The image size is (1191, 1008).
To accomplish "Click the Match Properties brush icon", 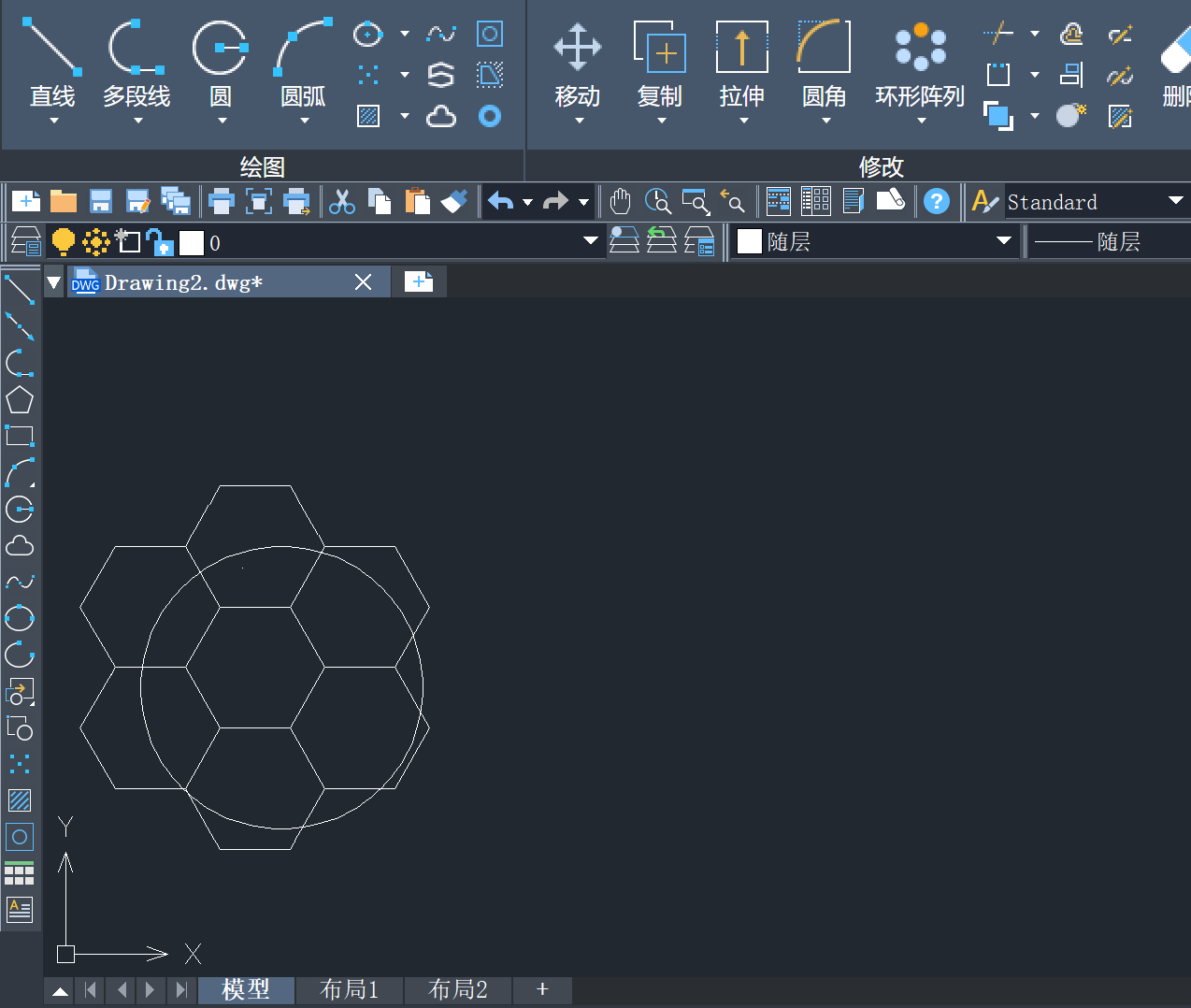I will click(454, 201).
